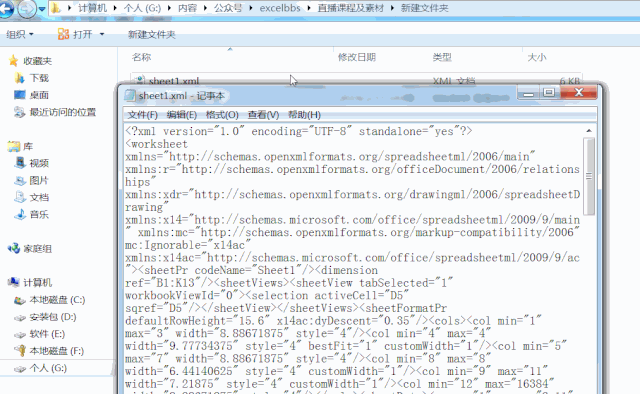Click the 计算机 computer icon in sidebar

pos(13,282)
